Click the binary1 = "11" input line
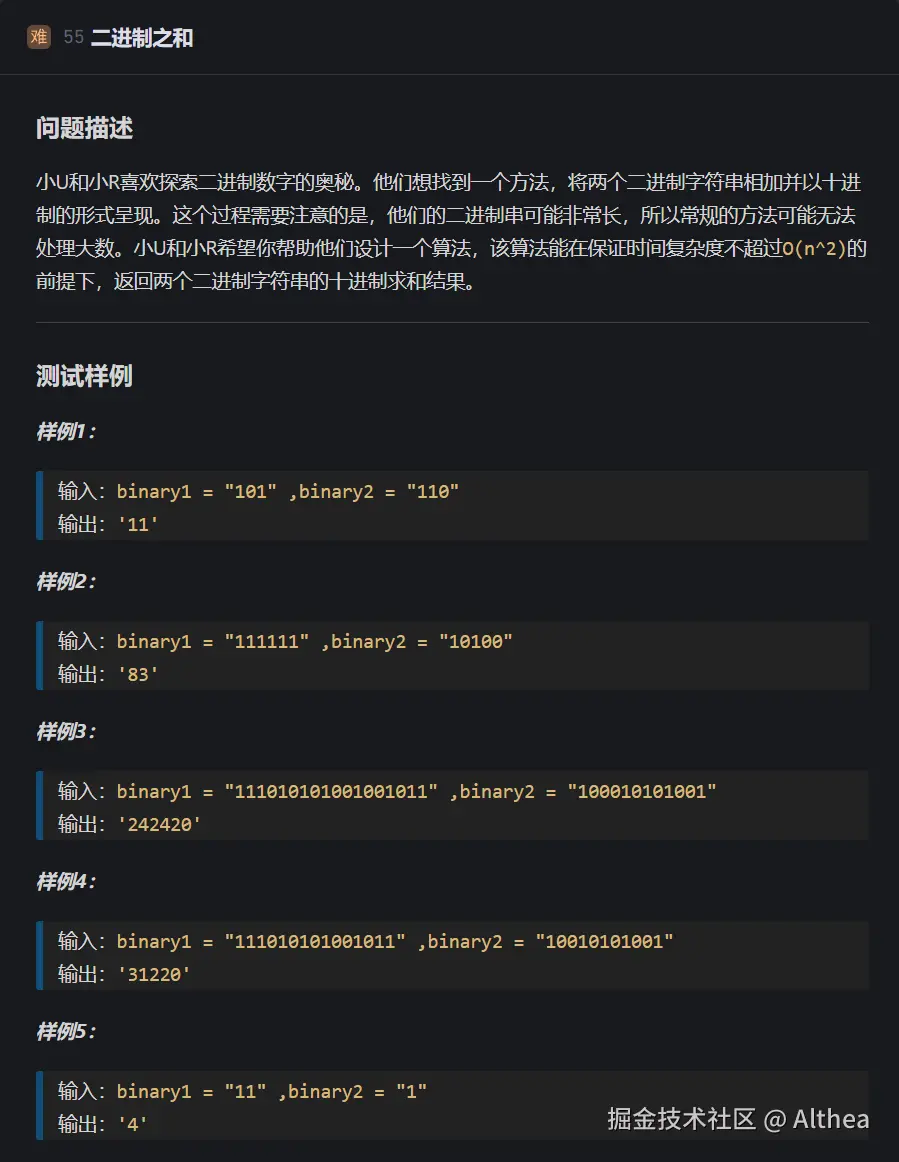 click(242, 1091)
